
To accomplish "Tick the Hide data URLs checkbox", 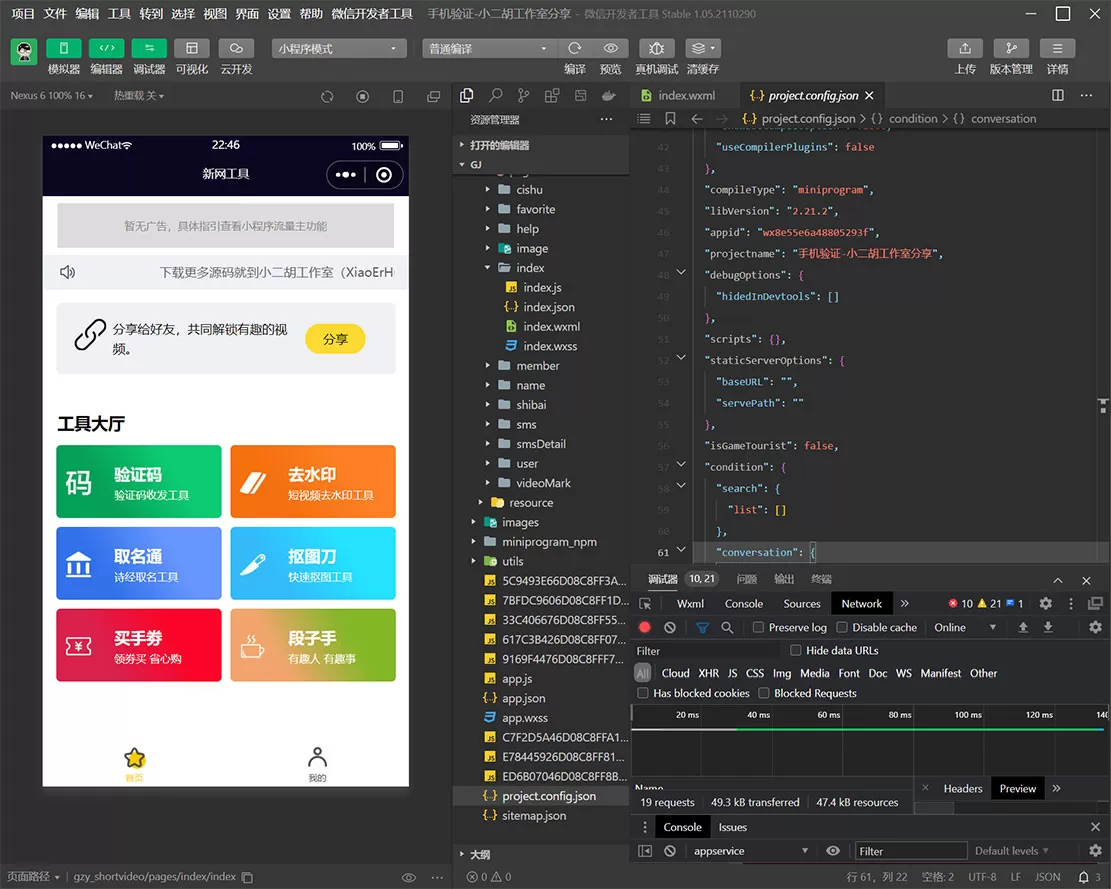I will [x=796, y=651].
